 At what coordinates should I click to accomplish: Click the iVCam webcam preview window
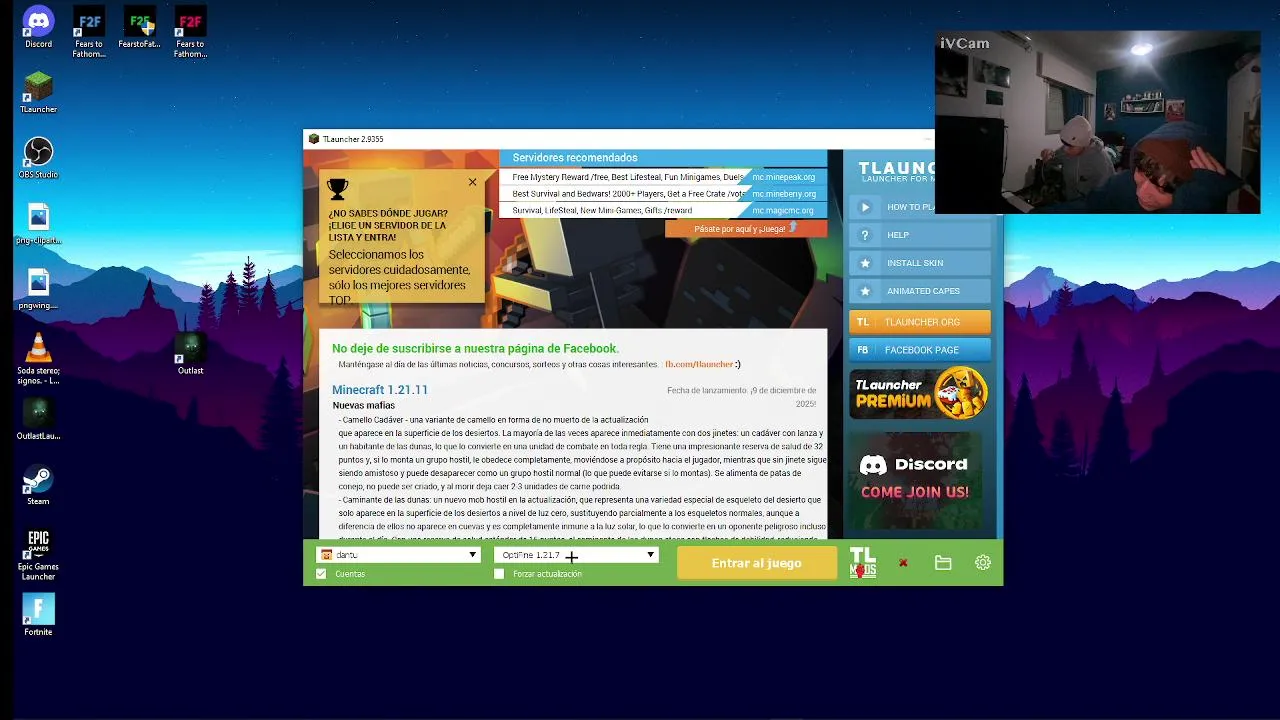tap(1097, 122)
